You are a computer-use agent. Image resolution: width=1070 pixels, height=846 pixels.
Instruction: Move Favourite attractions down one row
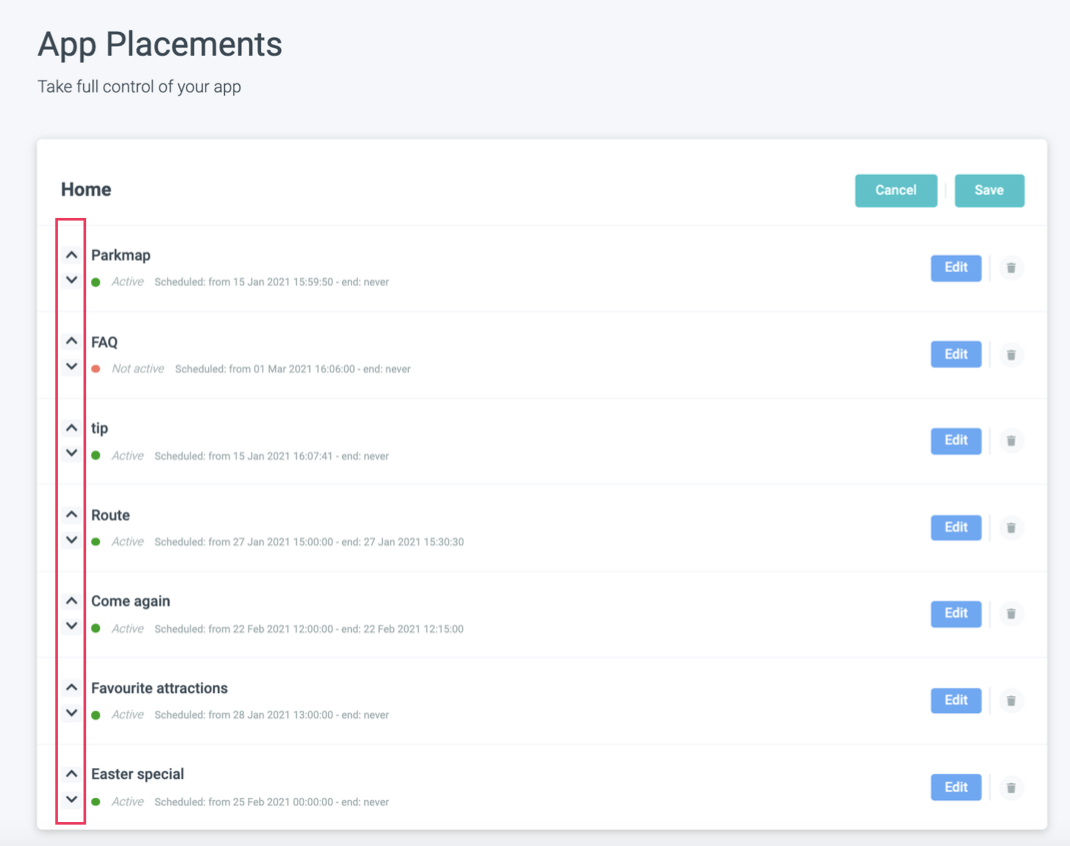click(x=71, y=713)
